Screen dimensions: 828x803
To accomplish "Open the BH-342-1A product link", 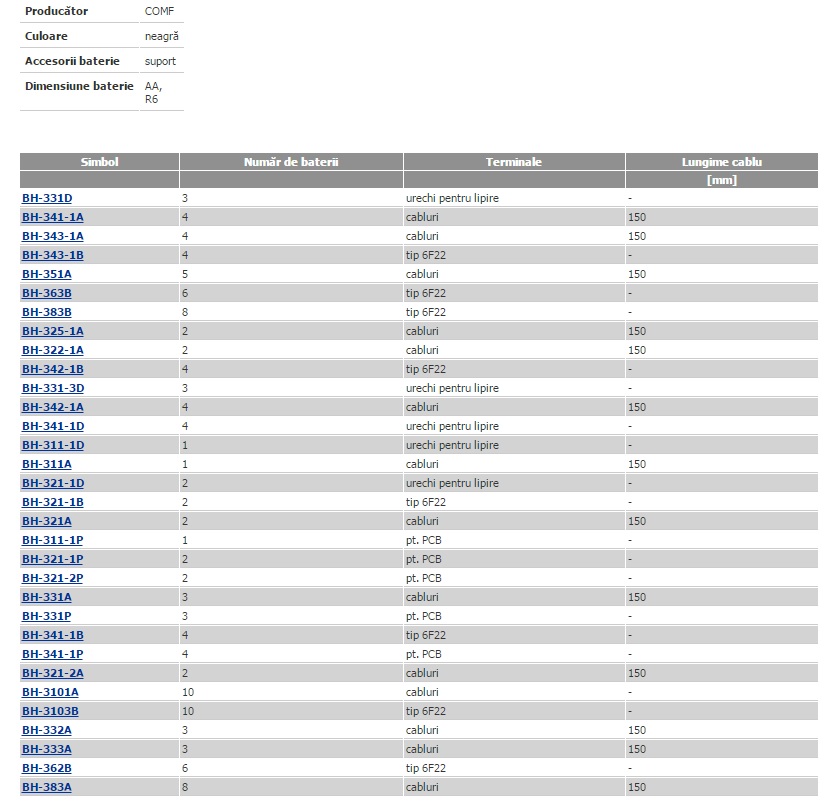I will pos(53,407).
